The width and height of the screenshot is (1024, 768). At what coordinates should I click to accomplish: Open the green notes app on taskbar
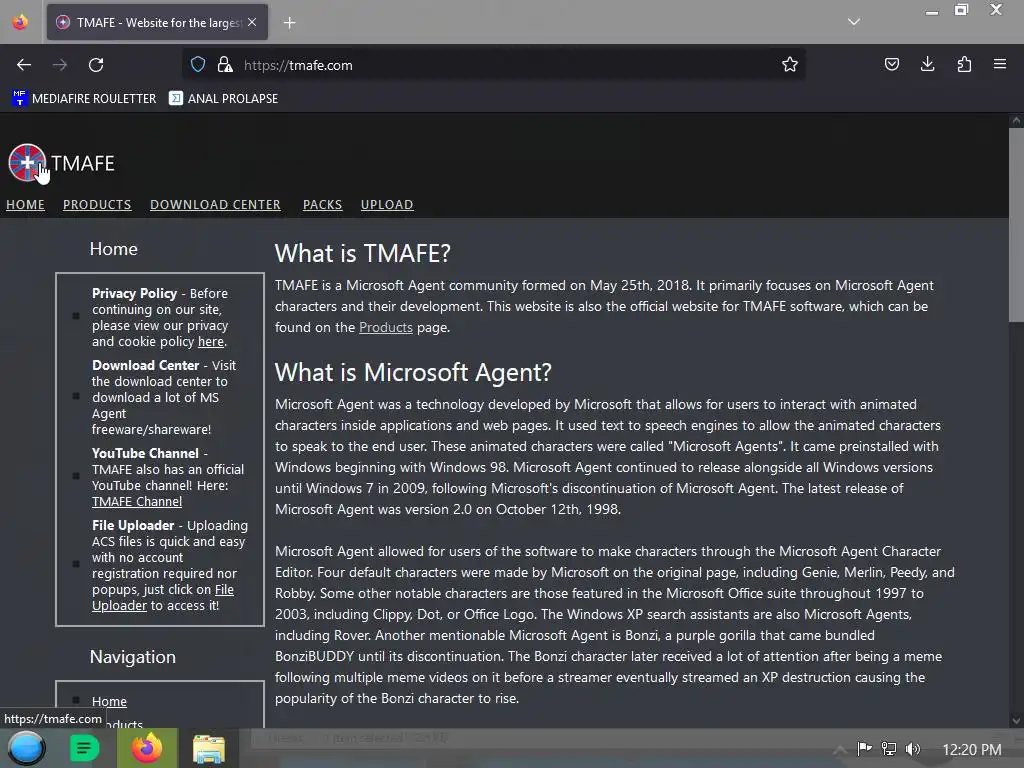click(84, 748)
